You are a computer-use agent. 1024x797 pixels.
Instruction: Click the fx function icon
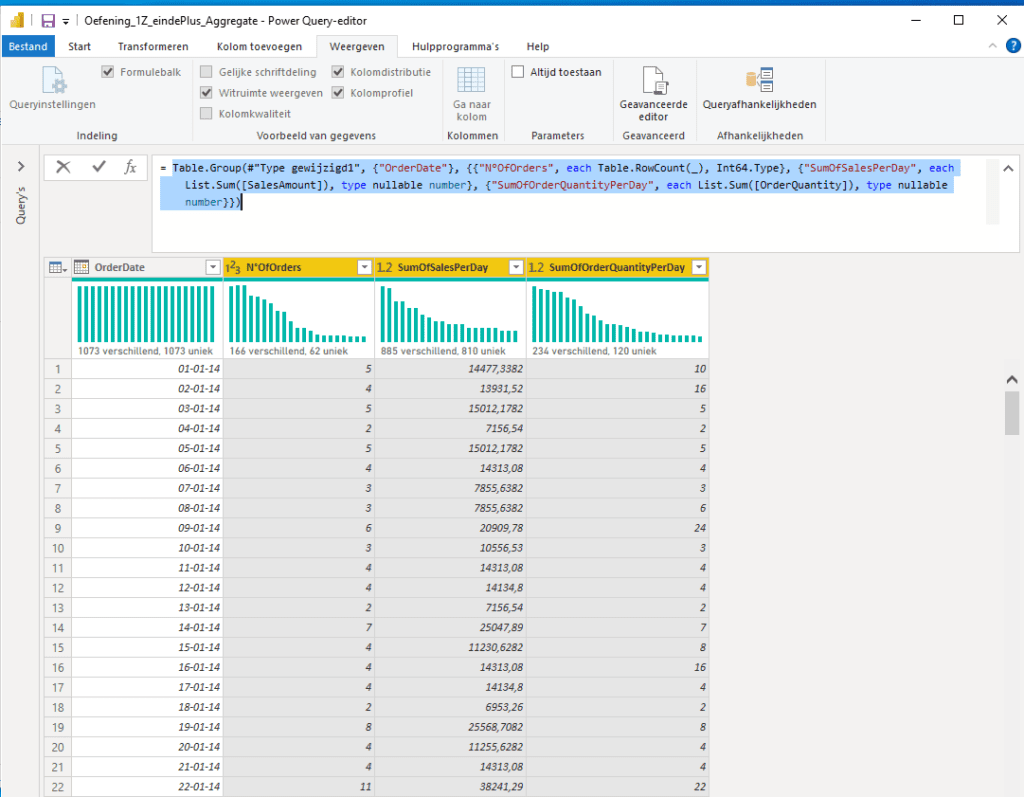click(131, 167)
